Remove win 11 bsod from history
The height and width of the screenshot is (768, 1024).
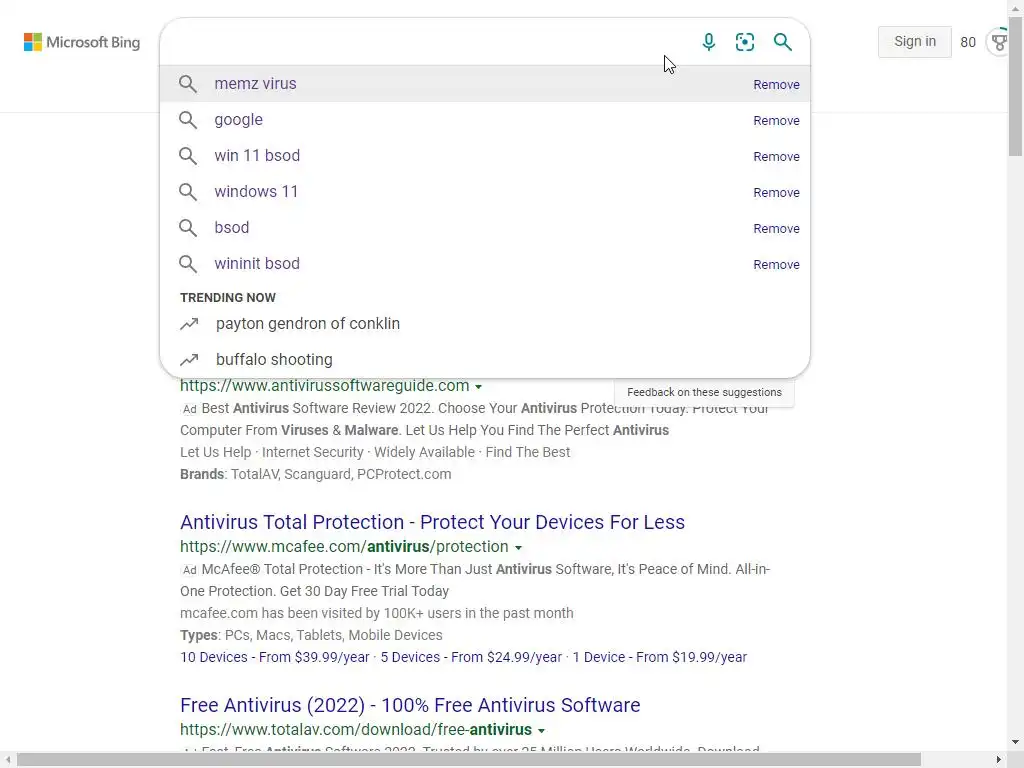pyautogui.click(x=776, y=157)
